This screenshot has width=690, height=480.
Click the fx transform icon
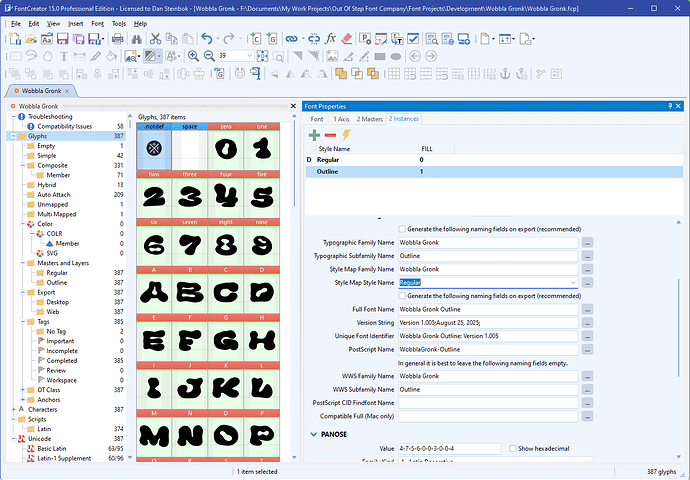click(330, 39)
